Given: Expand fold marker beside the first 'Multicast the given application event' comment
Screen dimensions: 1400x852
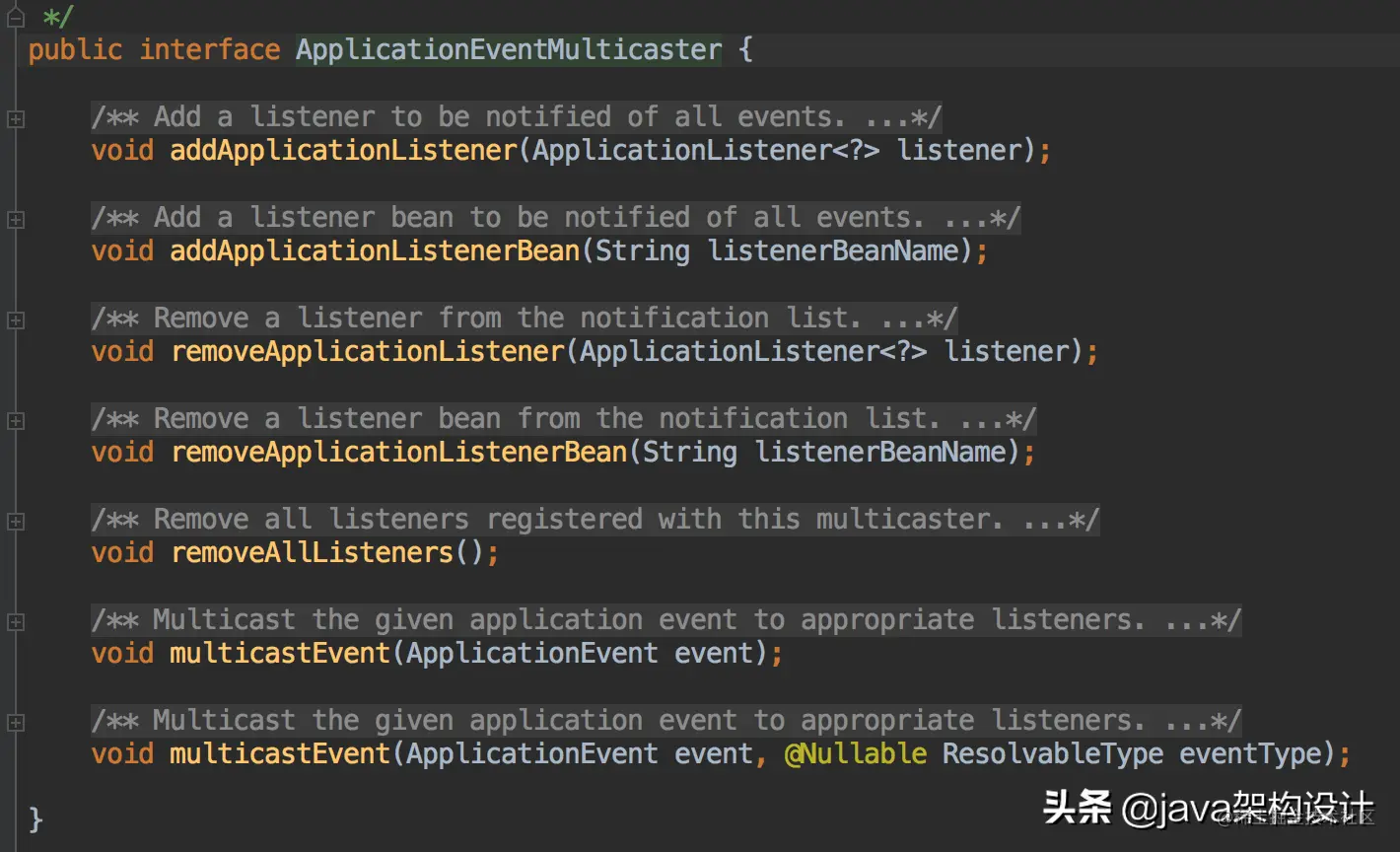Looking at the screenshot, I should tap(16, 622).
